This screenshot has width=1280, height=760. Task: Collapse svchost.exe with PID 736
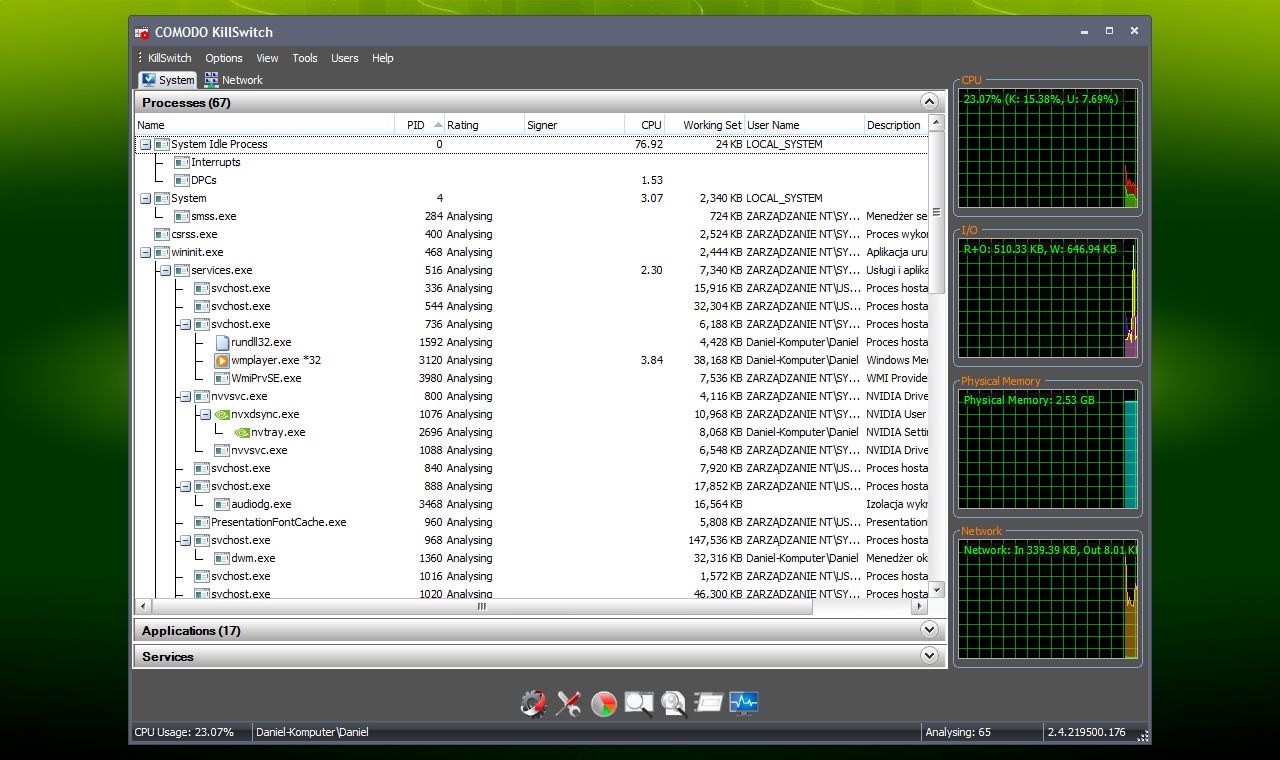pos(185,324)
